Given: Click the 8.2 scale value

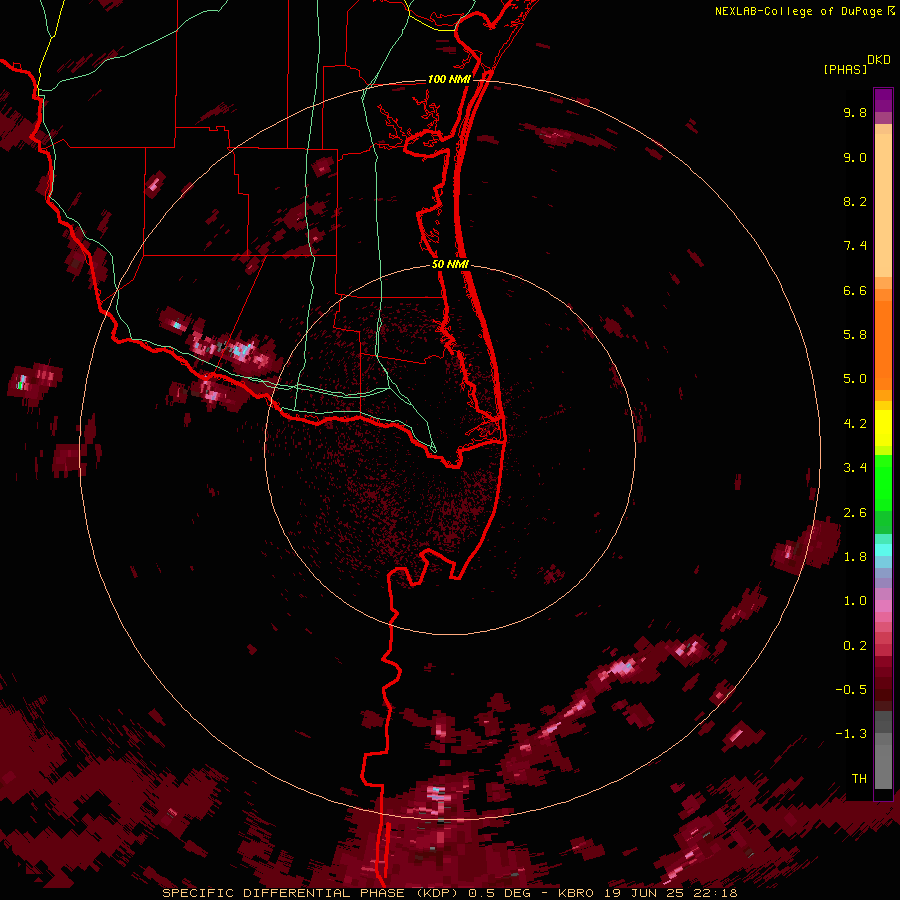Looking at the screenshot, I should (x=855, y=202).
